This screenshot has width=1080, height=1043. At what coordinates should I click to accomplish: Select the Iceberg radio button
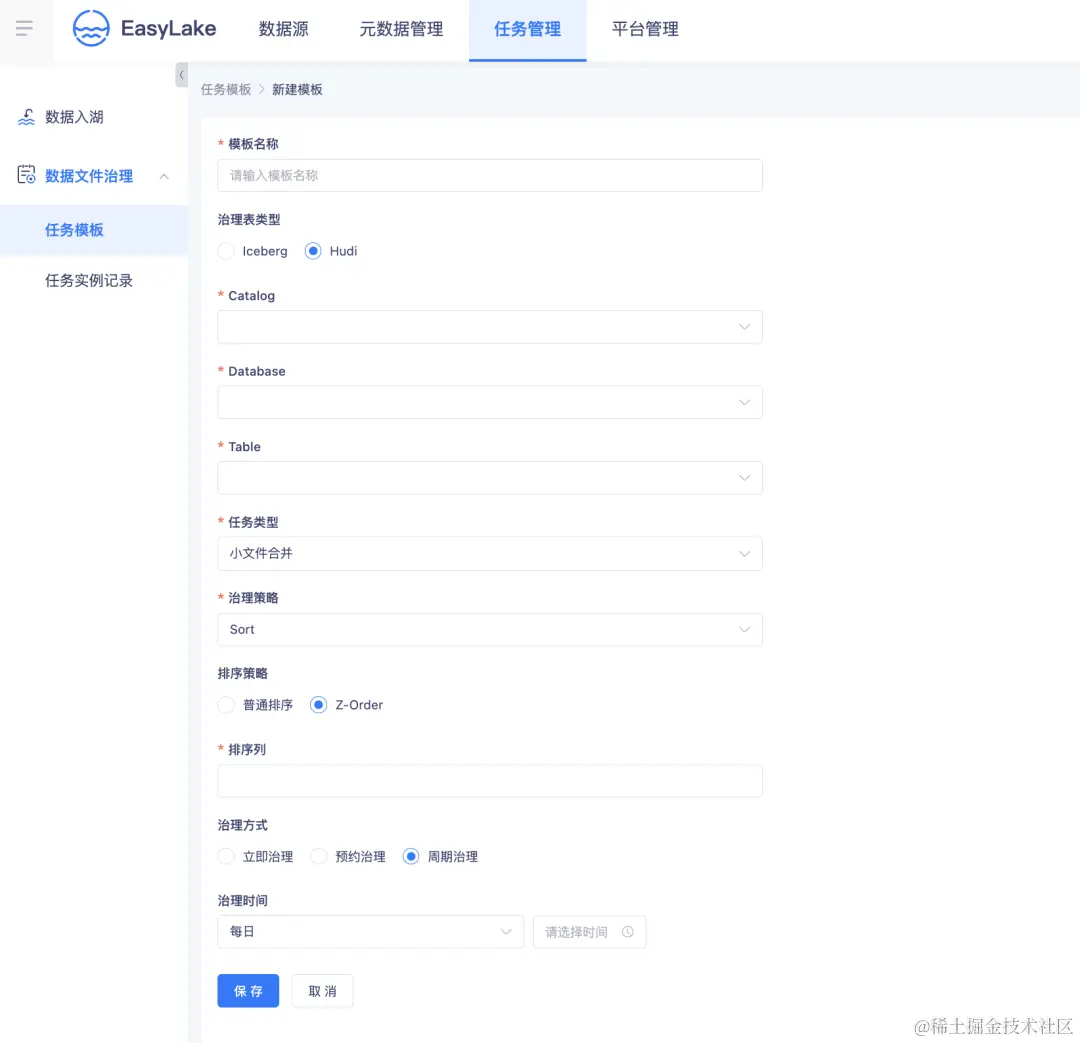point(226,251)
